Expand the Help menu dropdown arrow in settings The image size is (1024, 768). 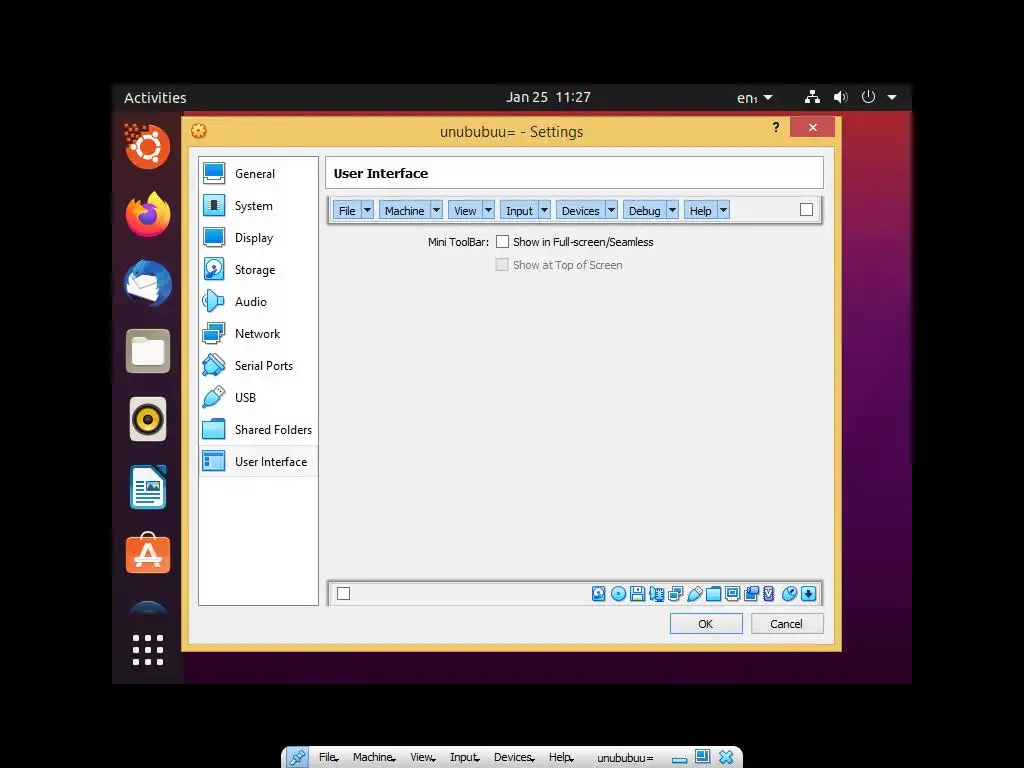(723, 210)
